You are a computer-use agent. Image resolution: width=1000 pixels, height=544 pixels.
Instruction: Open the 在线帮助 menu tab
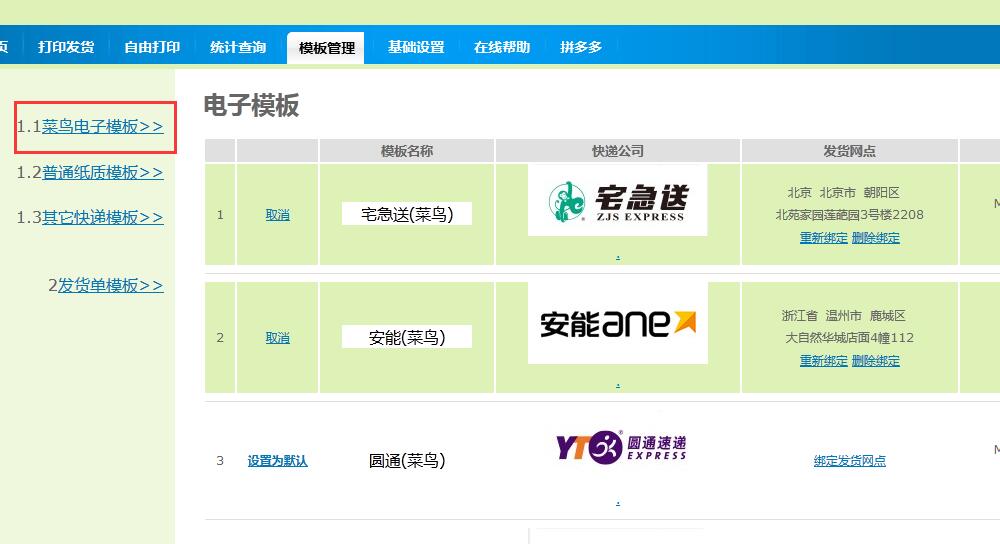click(502, 47)
